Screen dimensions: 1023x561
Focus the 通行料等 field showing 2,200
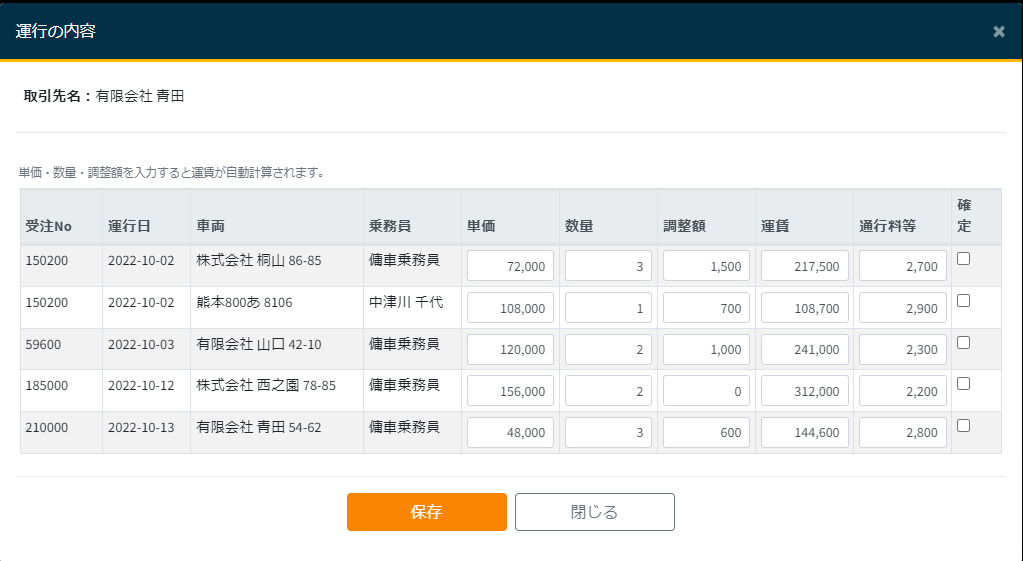click(902, 392)
